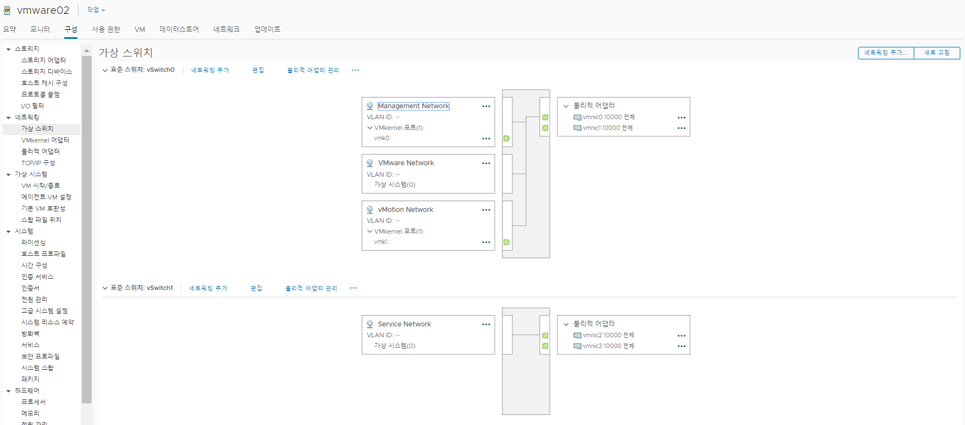Click the vmware02 host icon

[7, 10]
